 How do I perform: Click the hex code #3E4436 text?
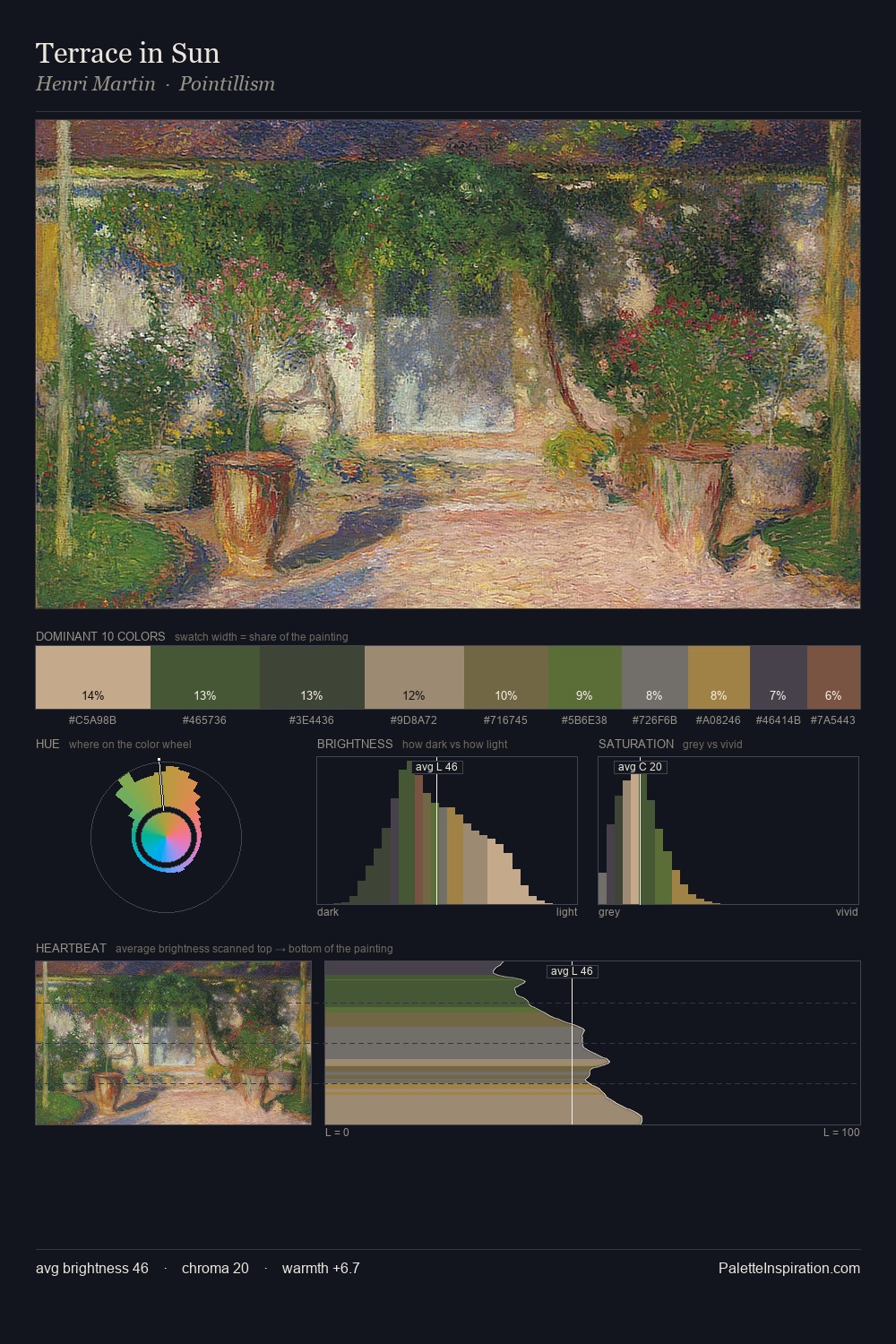point(312,719)
